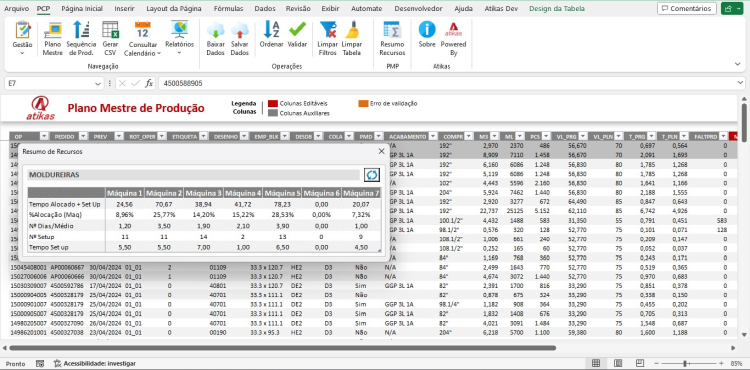Expand the Name Box dropdown
Image resolution: width=750 pixels, height=370 pixels.
[x=98, y=83]
